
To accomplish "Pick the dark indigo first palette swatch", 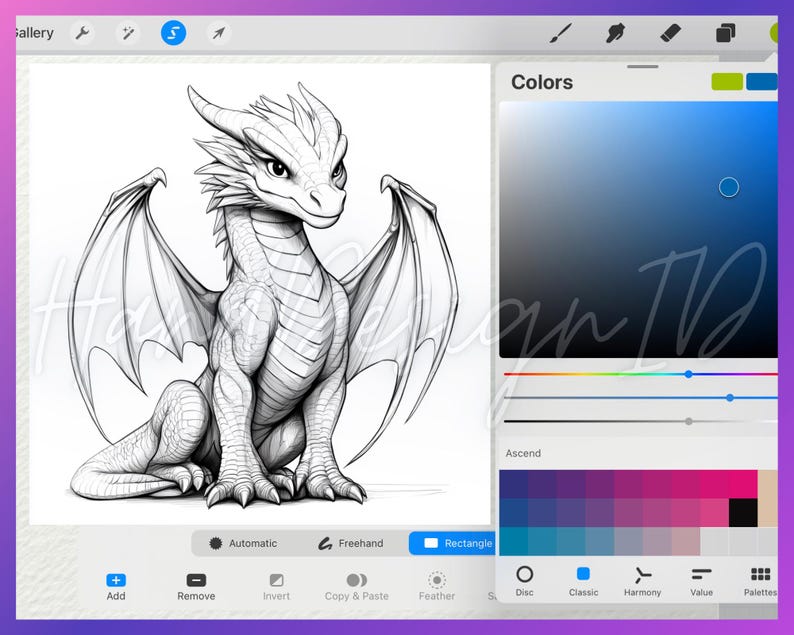I will (x=513, y=484).
